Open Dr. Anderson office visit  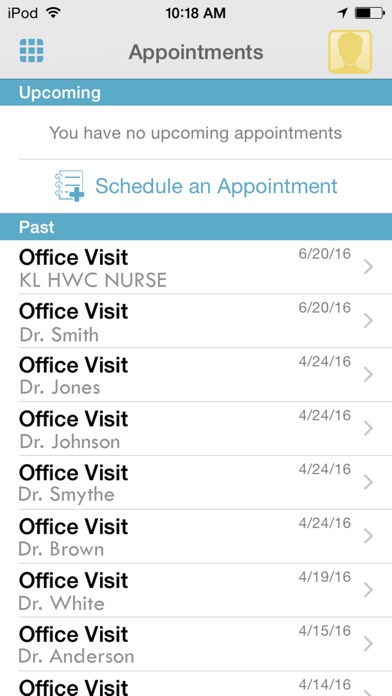pyautogui.click(x=196, y=644)
